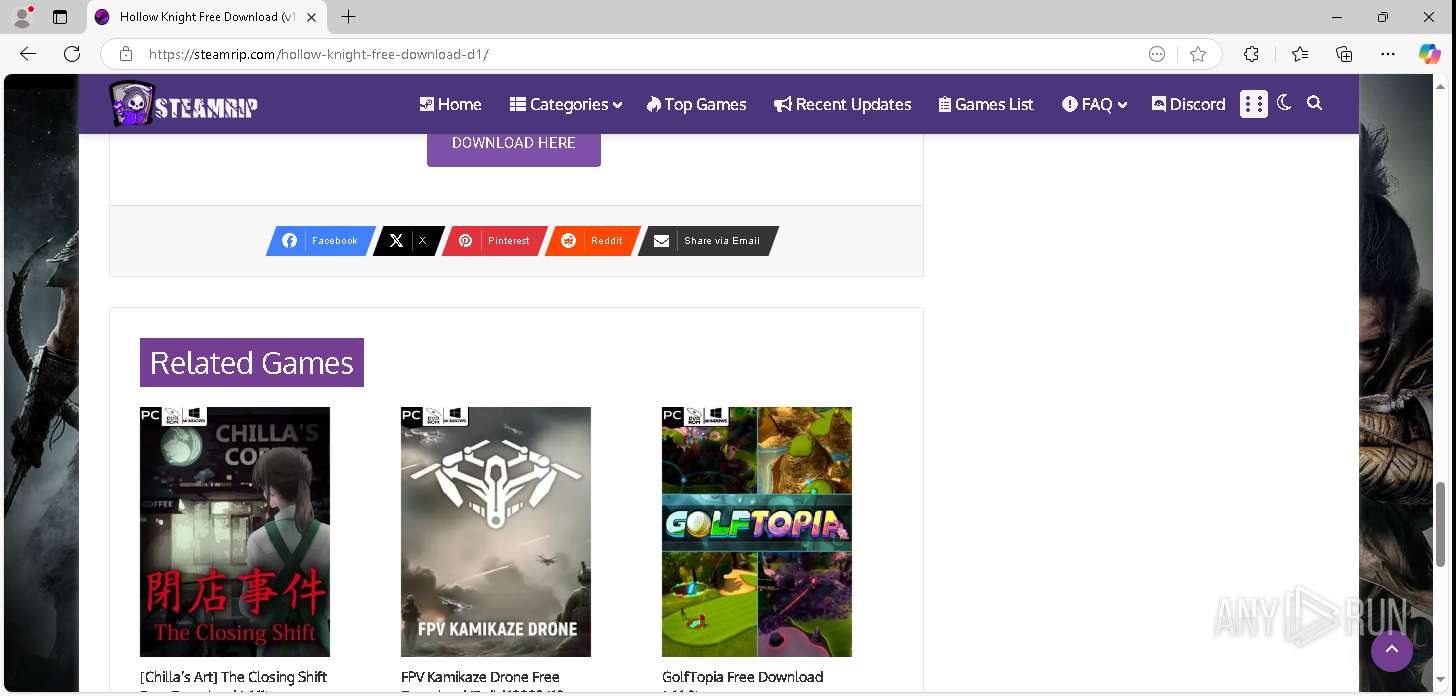Open the browser profile avatar icon
Screen dimensions: 1456x696
(x=22, y=17)
